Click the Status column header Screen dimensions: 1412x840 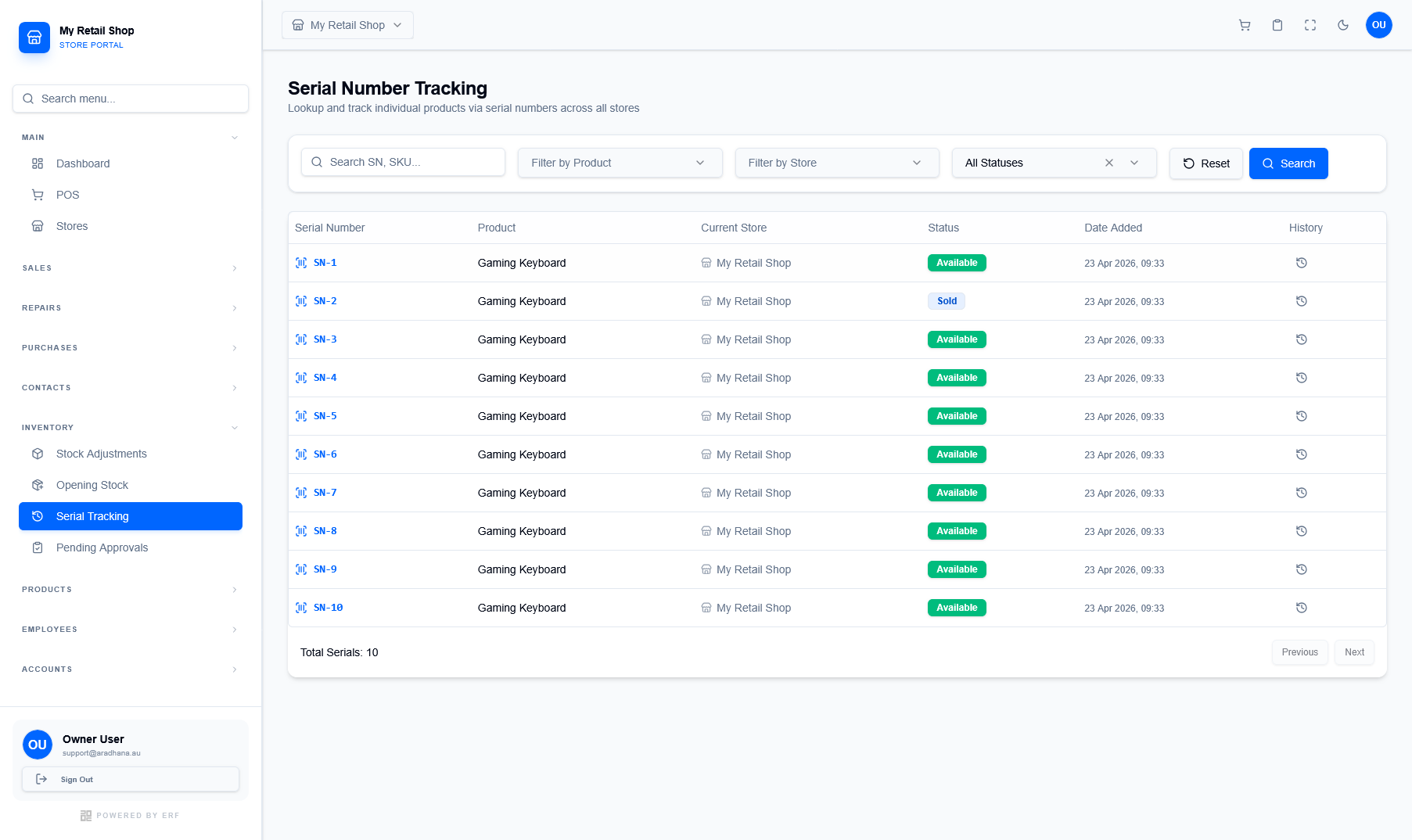point(943,228)
